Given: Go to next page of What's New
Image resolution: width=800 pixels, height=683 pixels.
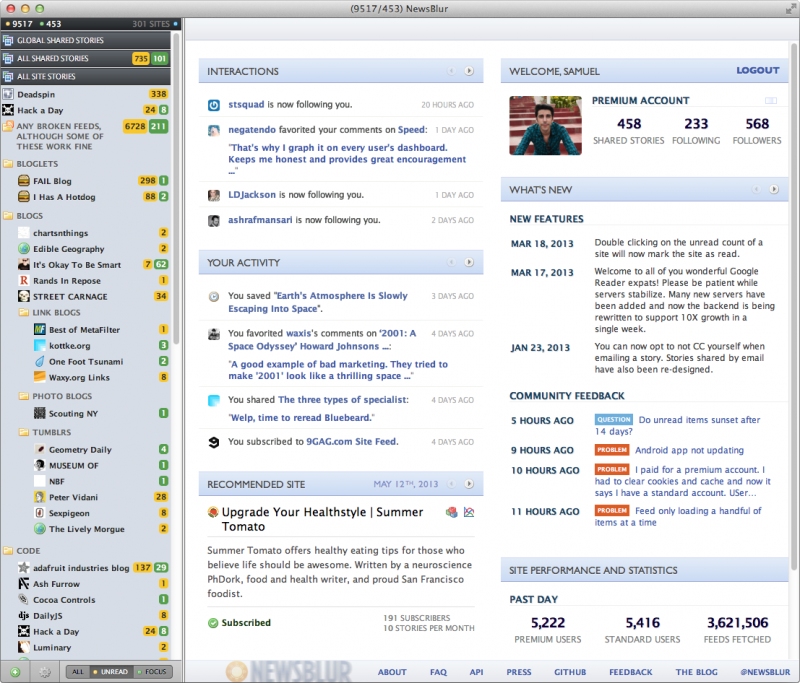Looking at the screenshot, I should pos(774,189).
